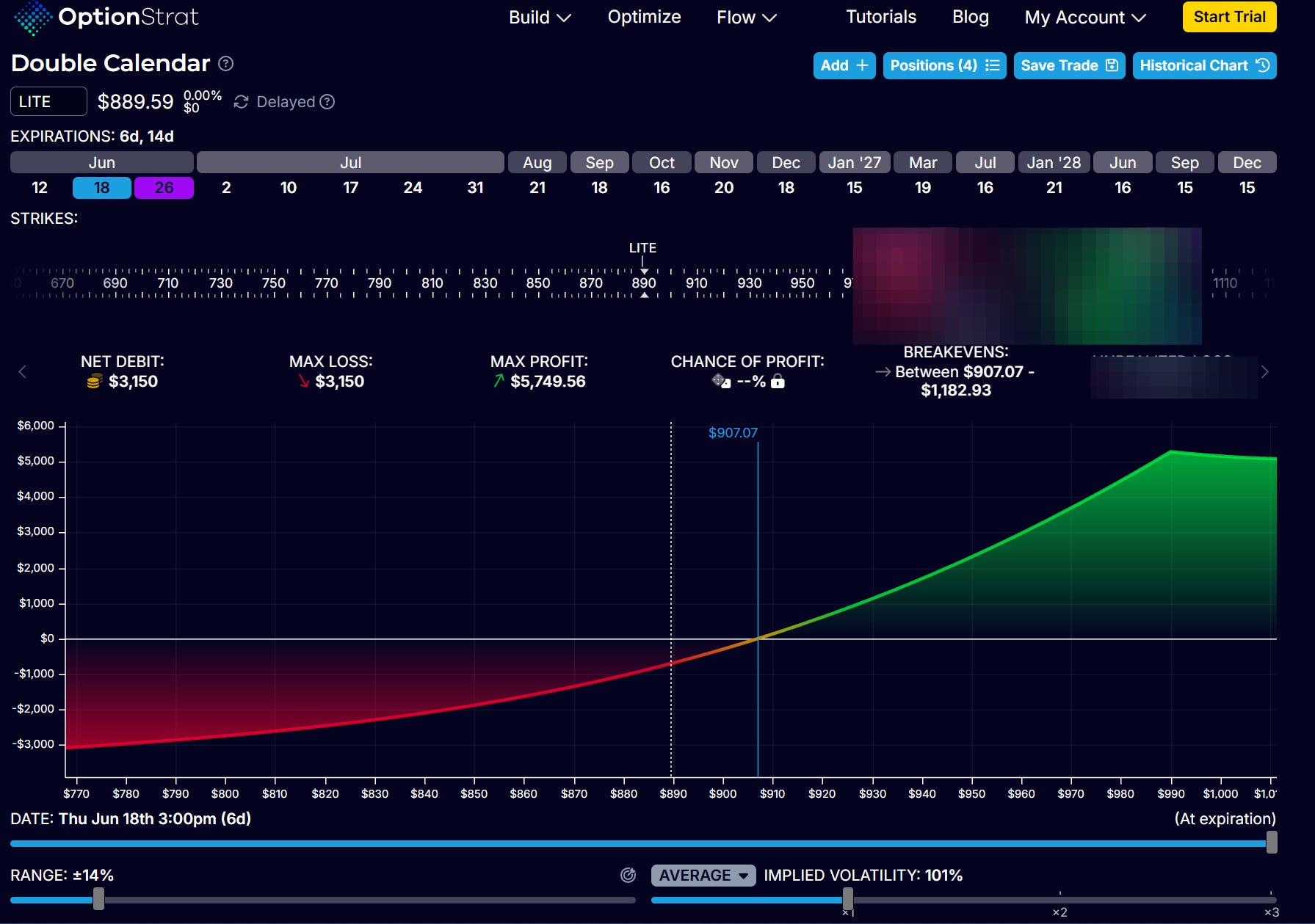Open the Optimize menu item

point(644,17)
